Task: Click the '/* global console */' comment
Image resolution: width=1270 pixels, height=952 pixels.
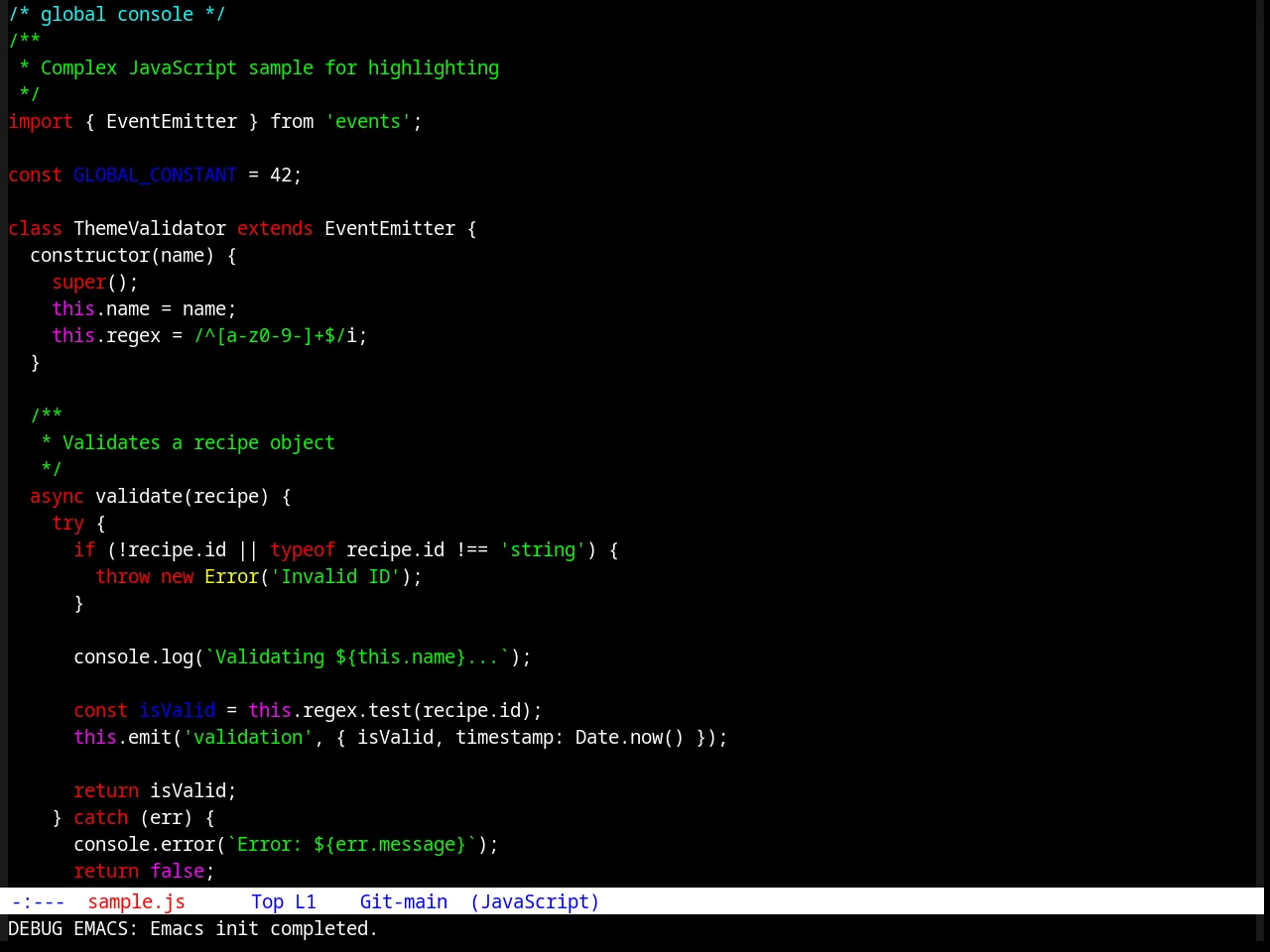Action: click(x=117, y=14)
